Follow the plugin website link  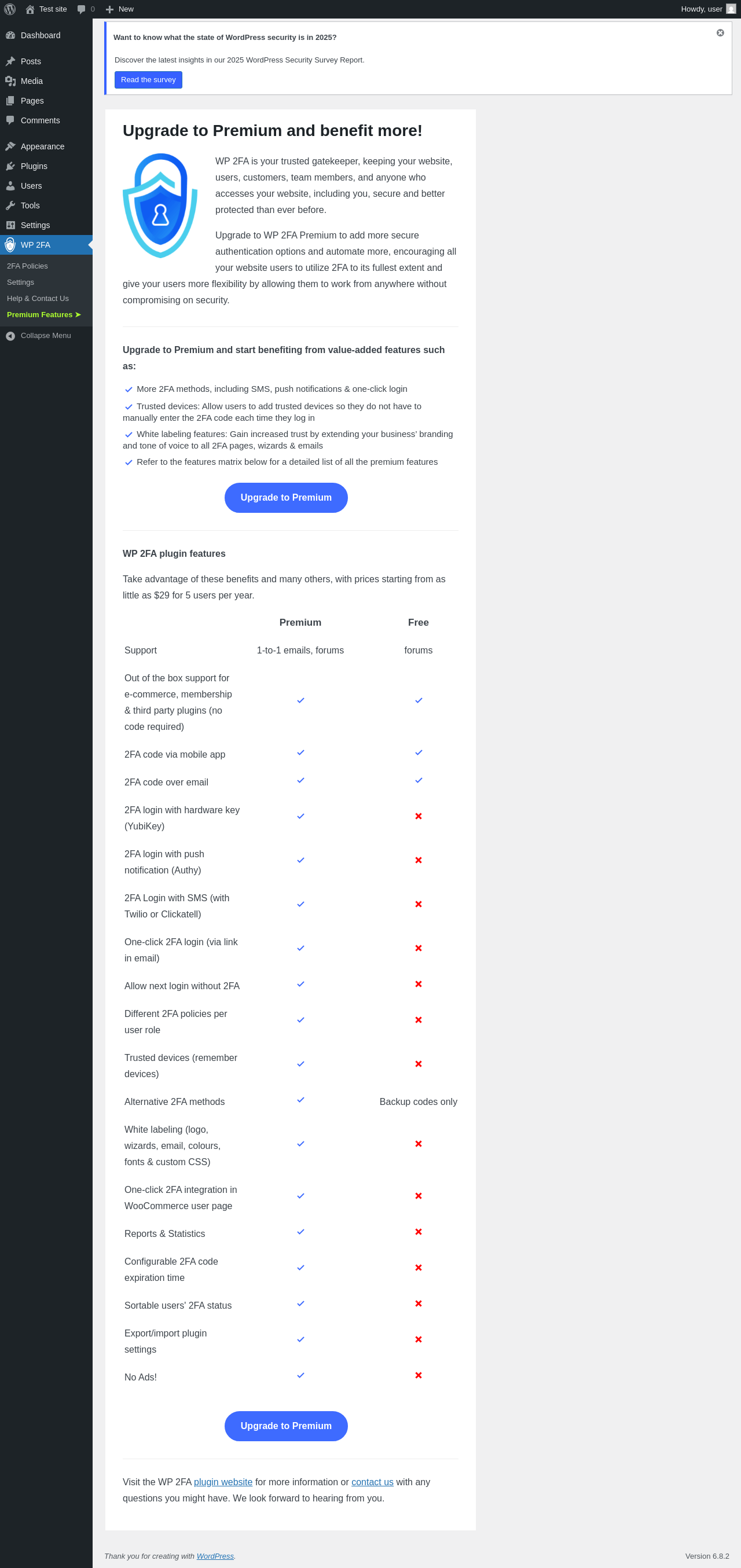point(223,1482)
